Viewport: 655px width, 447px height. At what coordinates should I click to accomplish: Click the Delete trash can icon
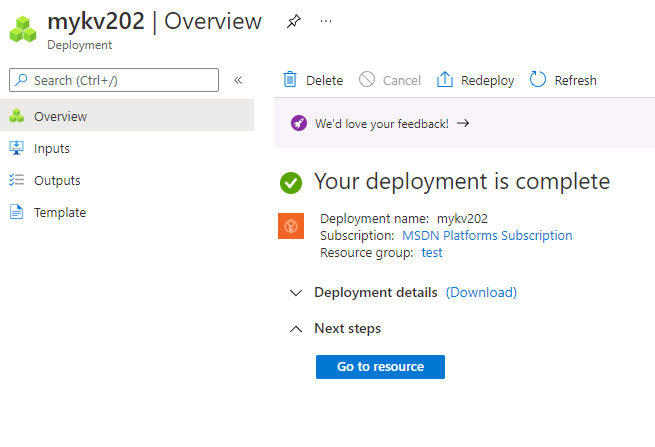click(290, 79)
